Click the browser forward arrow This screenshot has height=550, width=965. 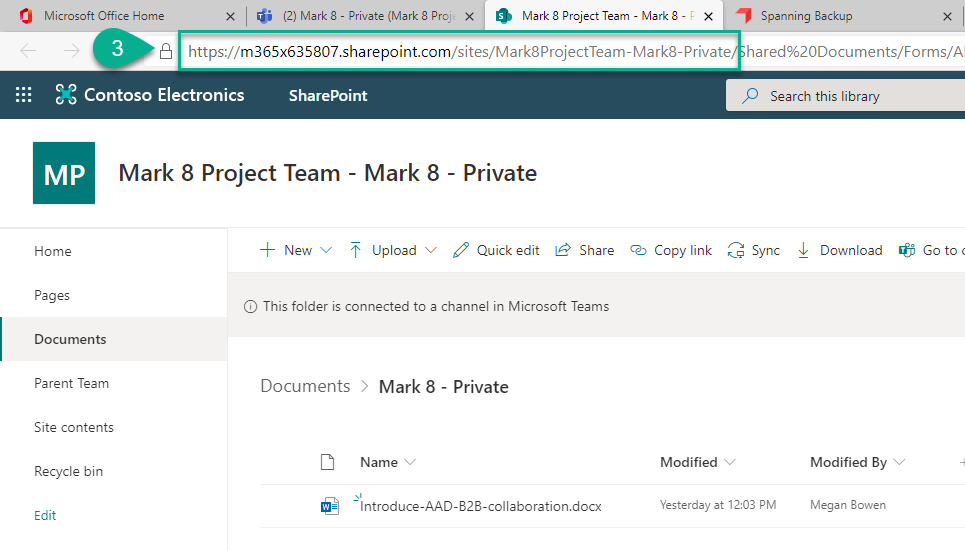[72, 51]
